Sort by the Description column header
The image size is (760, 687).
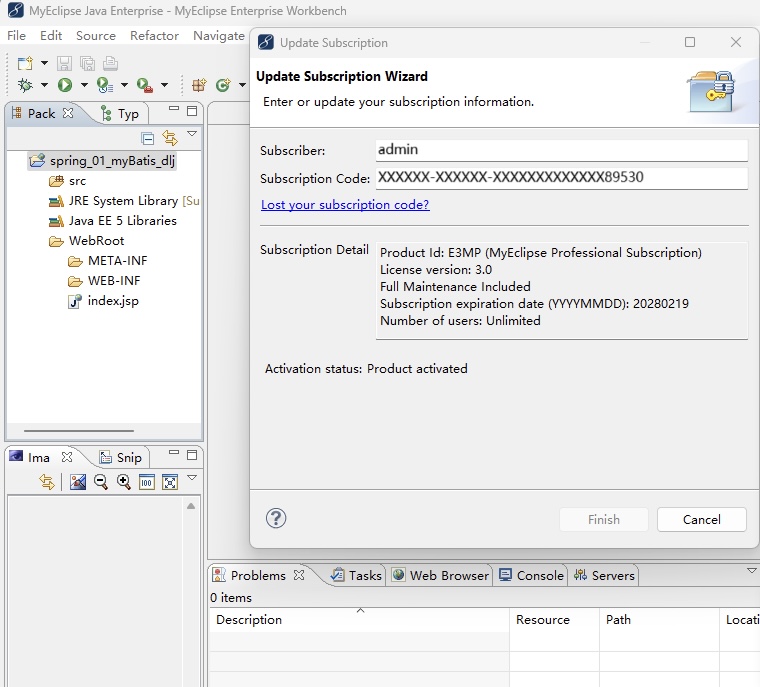click(359, 620)
